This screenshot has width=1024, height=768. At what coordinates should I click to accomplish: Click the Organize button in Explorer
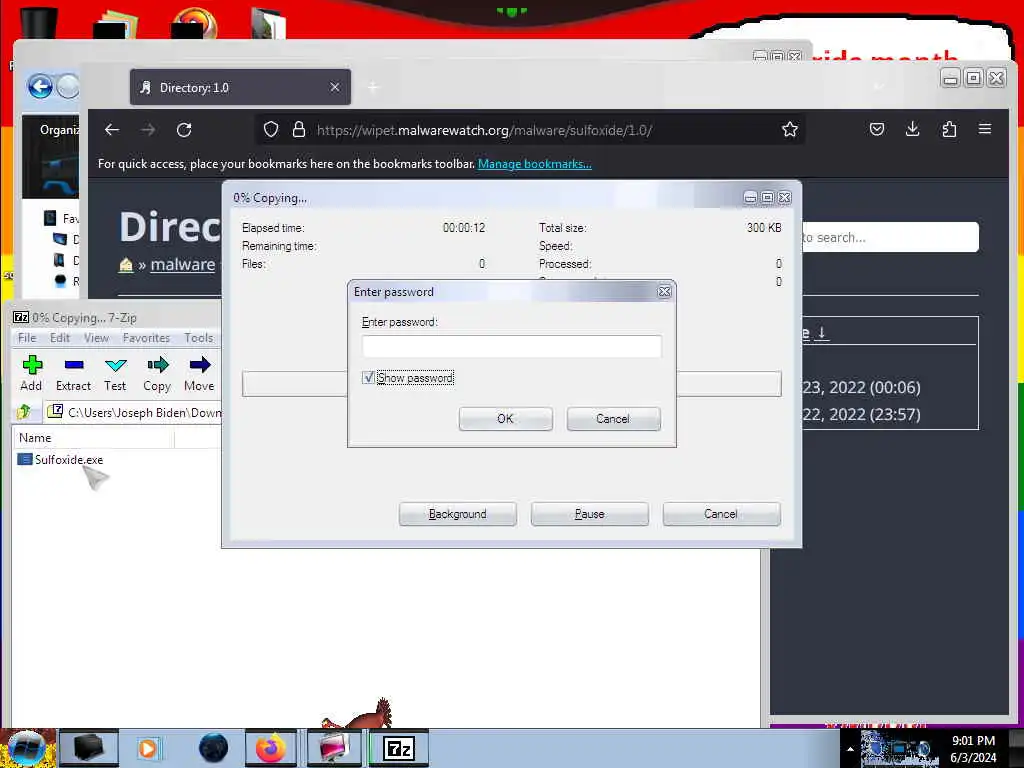point(59,129)
